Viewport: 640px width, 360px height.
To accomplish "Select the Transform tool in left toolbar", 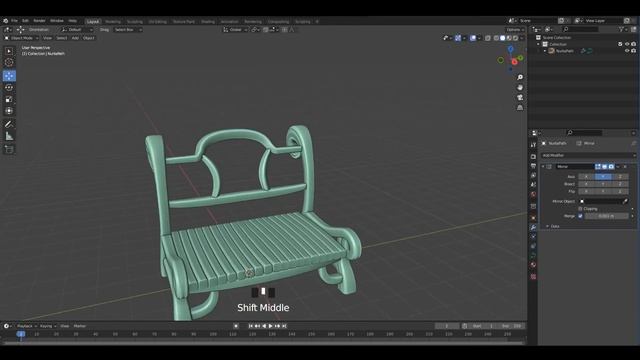I will 9,111.
